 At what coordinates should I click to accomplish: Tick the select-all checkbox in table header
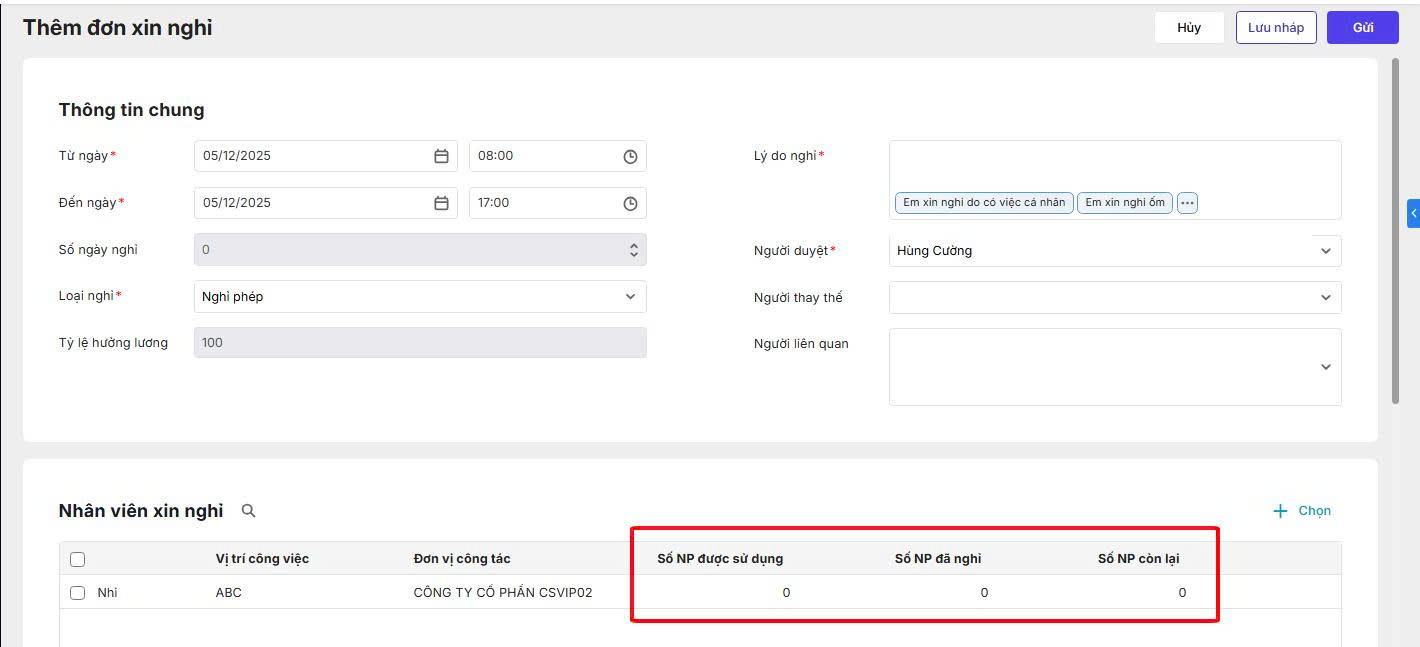click(78, 559)
